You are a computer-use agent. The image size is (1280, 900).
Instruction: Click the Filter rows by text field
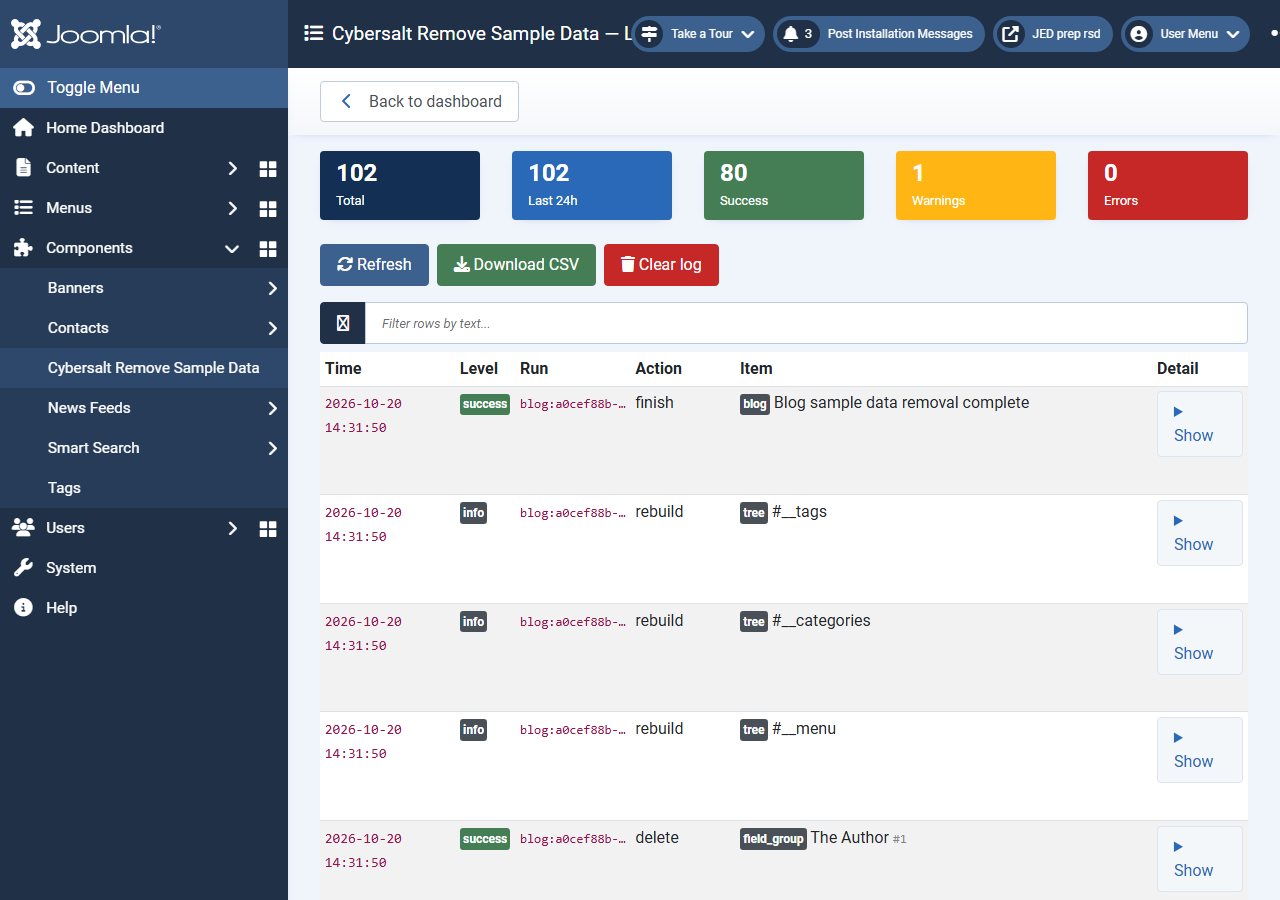pos(806,323)
